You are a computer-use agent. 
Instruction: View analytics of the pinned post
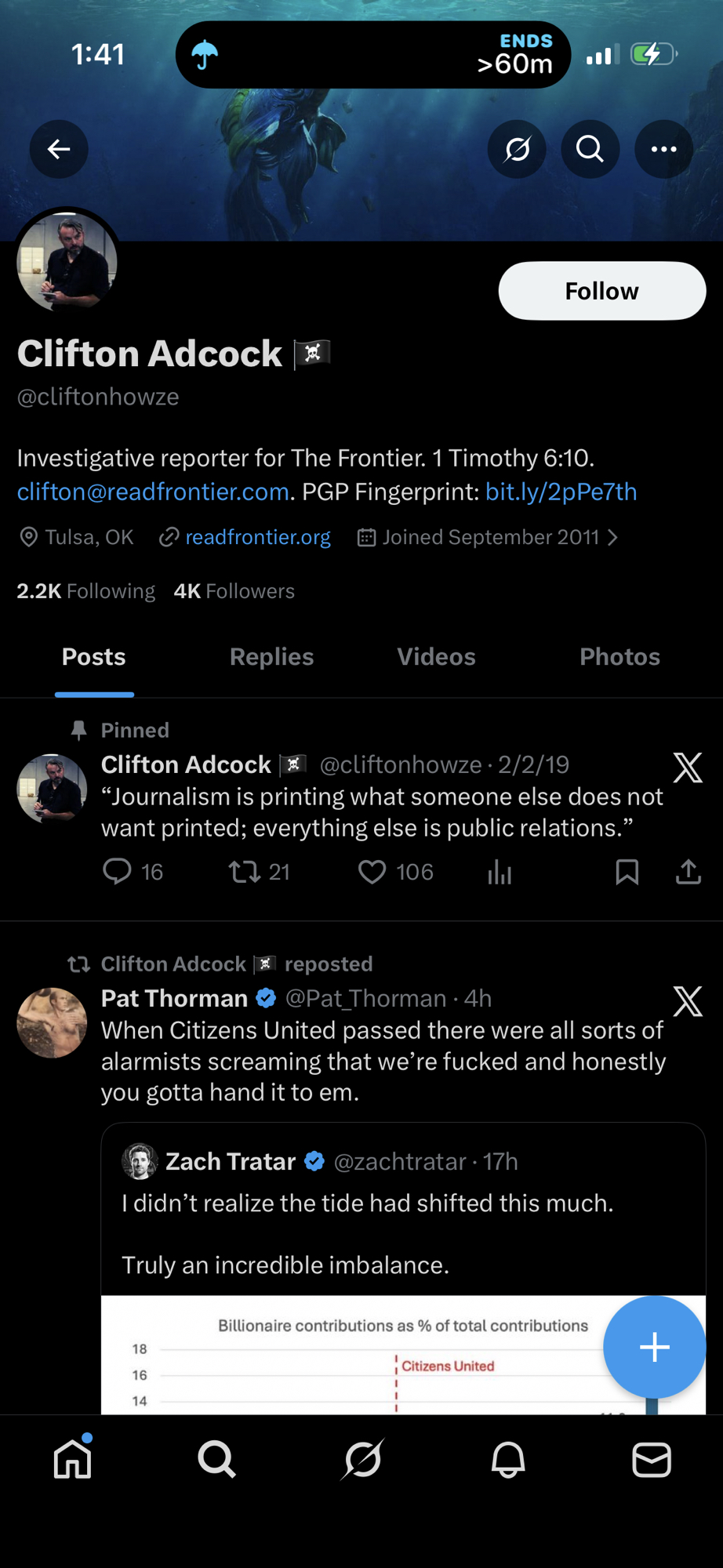point(500,872)
